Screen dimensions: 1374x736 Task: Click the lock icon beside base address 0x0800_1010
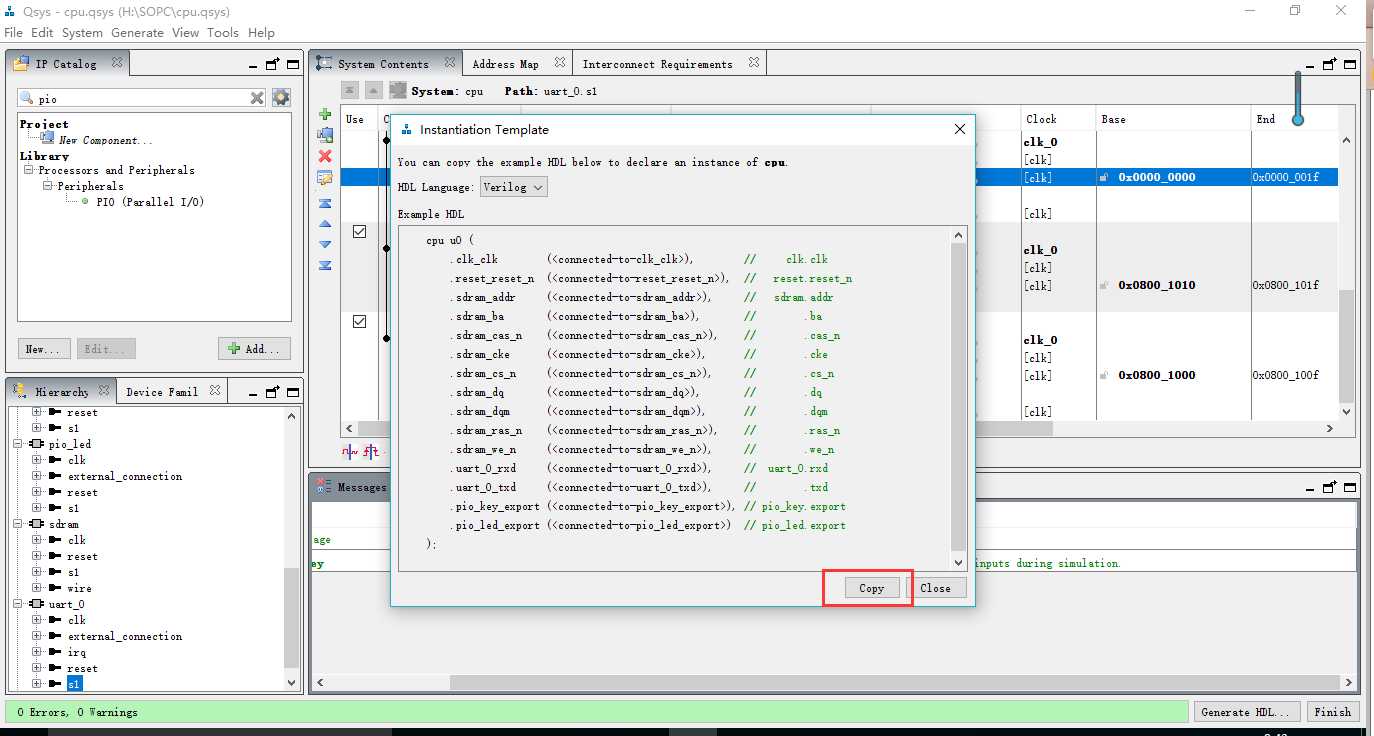coord(1104,285)
